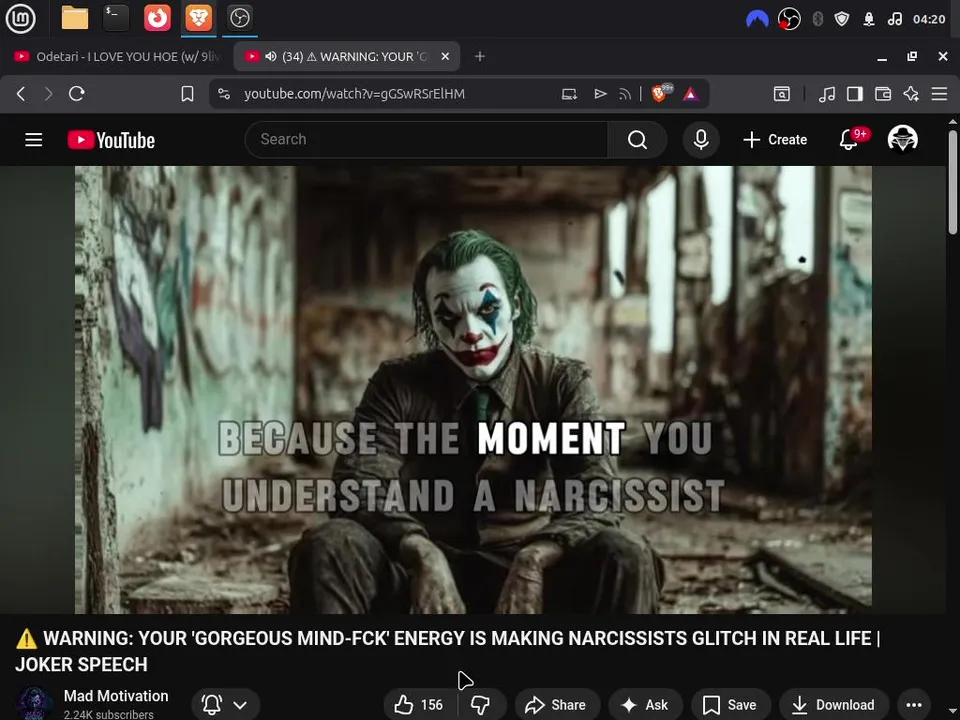Click the search magnifier button
This screenshot has height=720, width=960.
637,140
